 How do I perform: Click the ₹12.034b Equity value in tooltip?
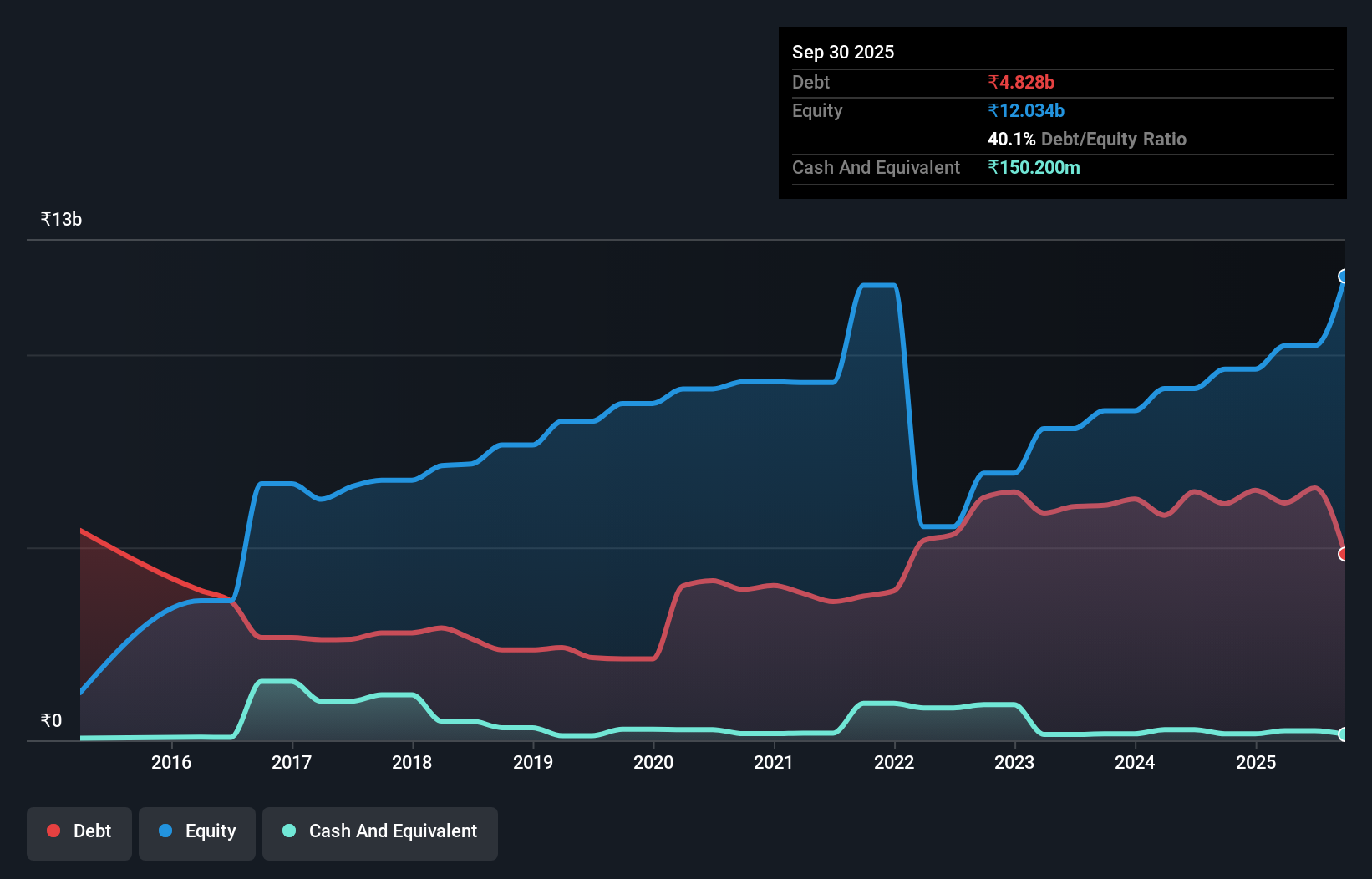pos(1025,109)
